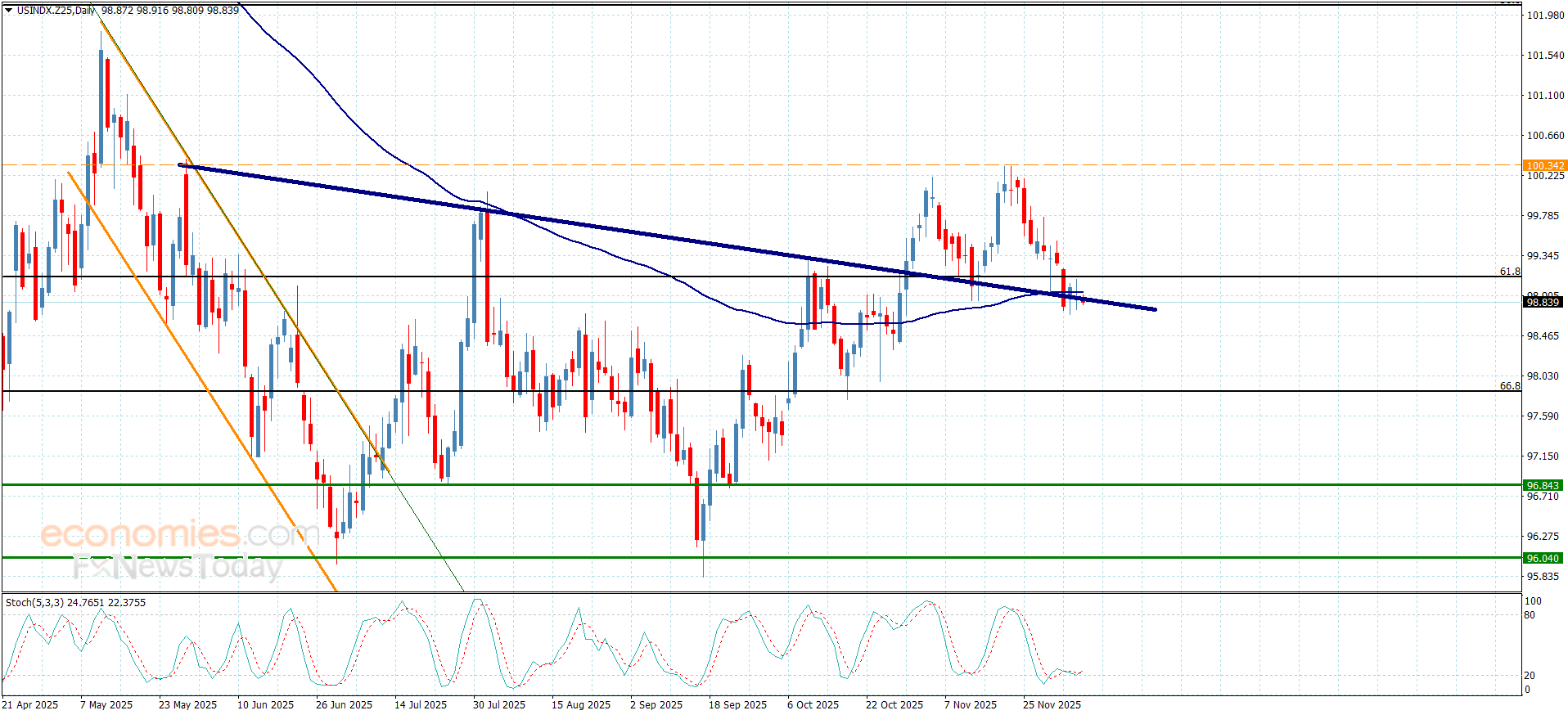This screenshot has height=715, width=1568.
Task: Click the 61.8 Fibonacci level label
Action: coord(1509,272)
